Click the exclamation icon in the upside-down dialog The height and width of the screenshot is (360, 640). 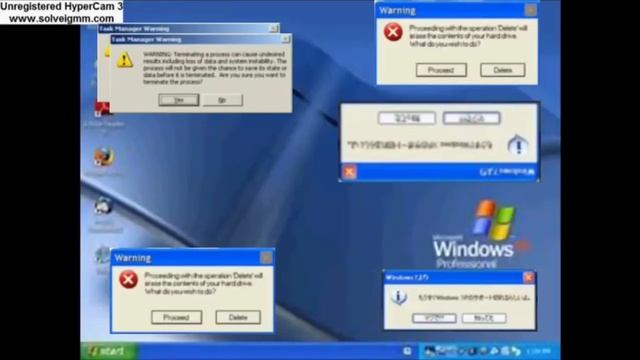[518, 145]
